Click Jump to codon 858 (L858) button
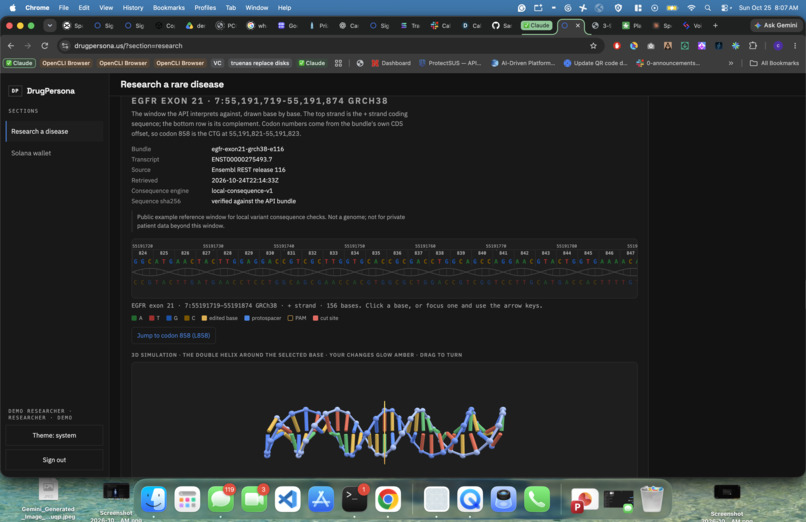This screenshot has height=522, width=806. point(173,335)
